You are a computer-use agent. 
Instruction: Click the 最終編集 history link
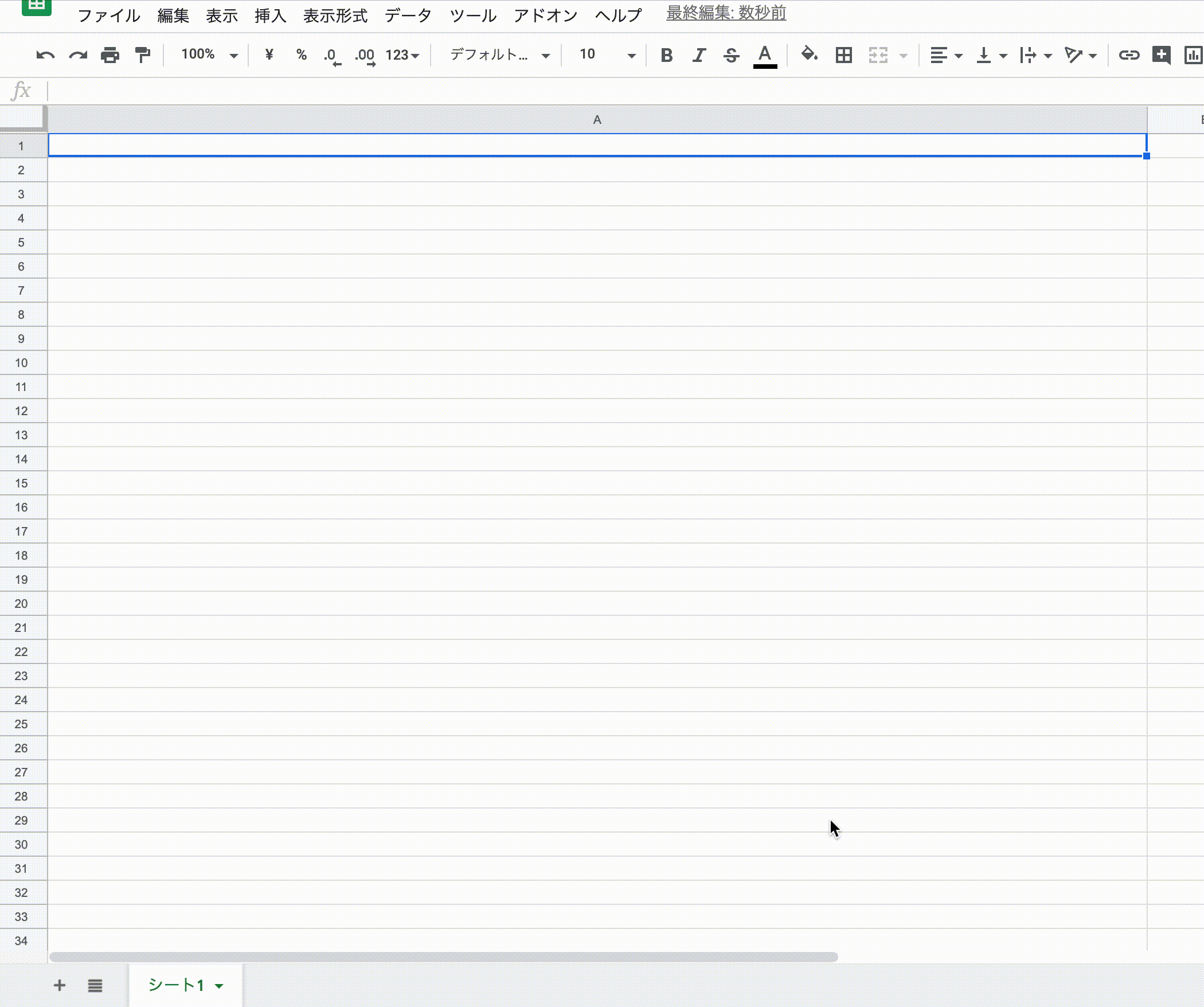click(x=726, y=13)
